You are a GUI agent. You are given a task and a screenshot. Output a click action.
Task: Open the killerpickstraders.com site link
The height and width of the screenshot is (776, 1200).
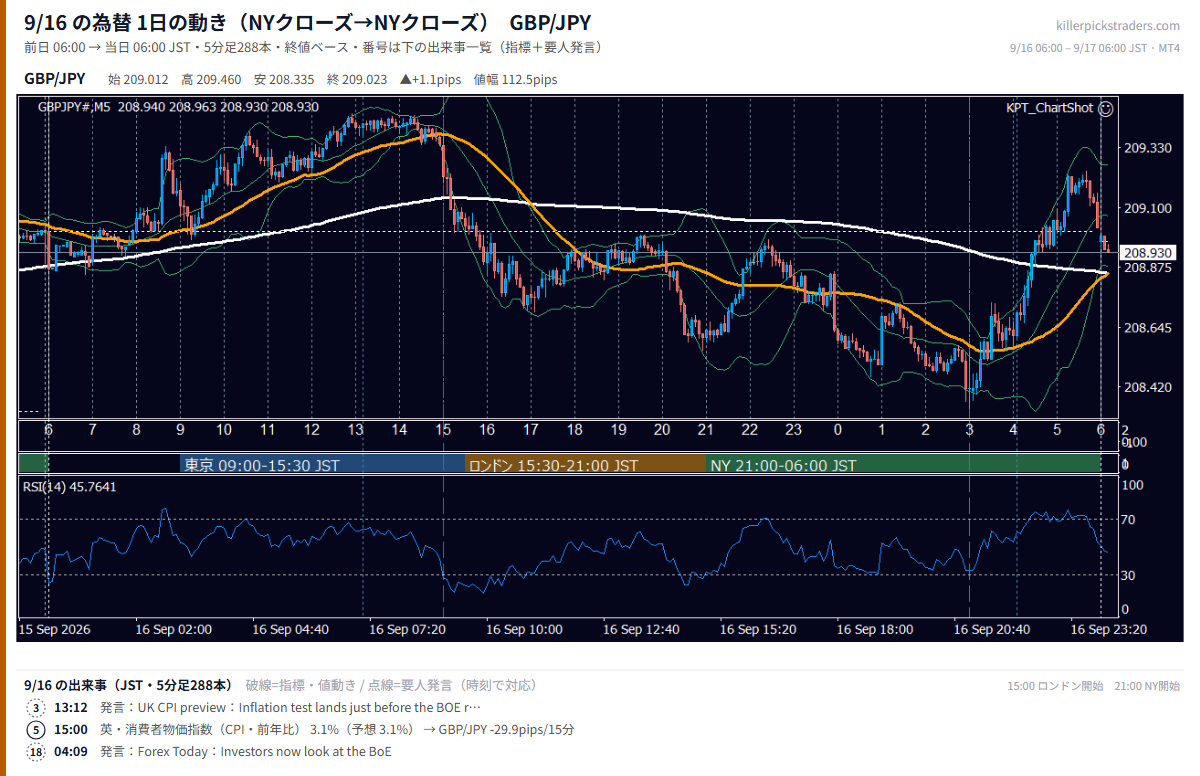pyautogui.click(x=1117, y=25)
